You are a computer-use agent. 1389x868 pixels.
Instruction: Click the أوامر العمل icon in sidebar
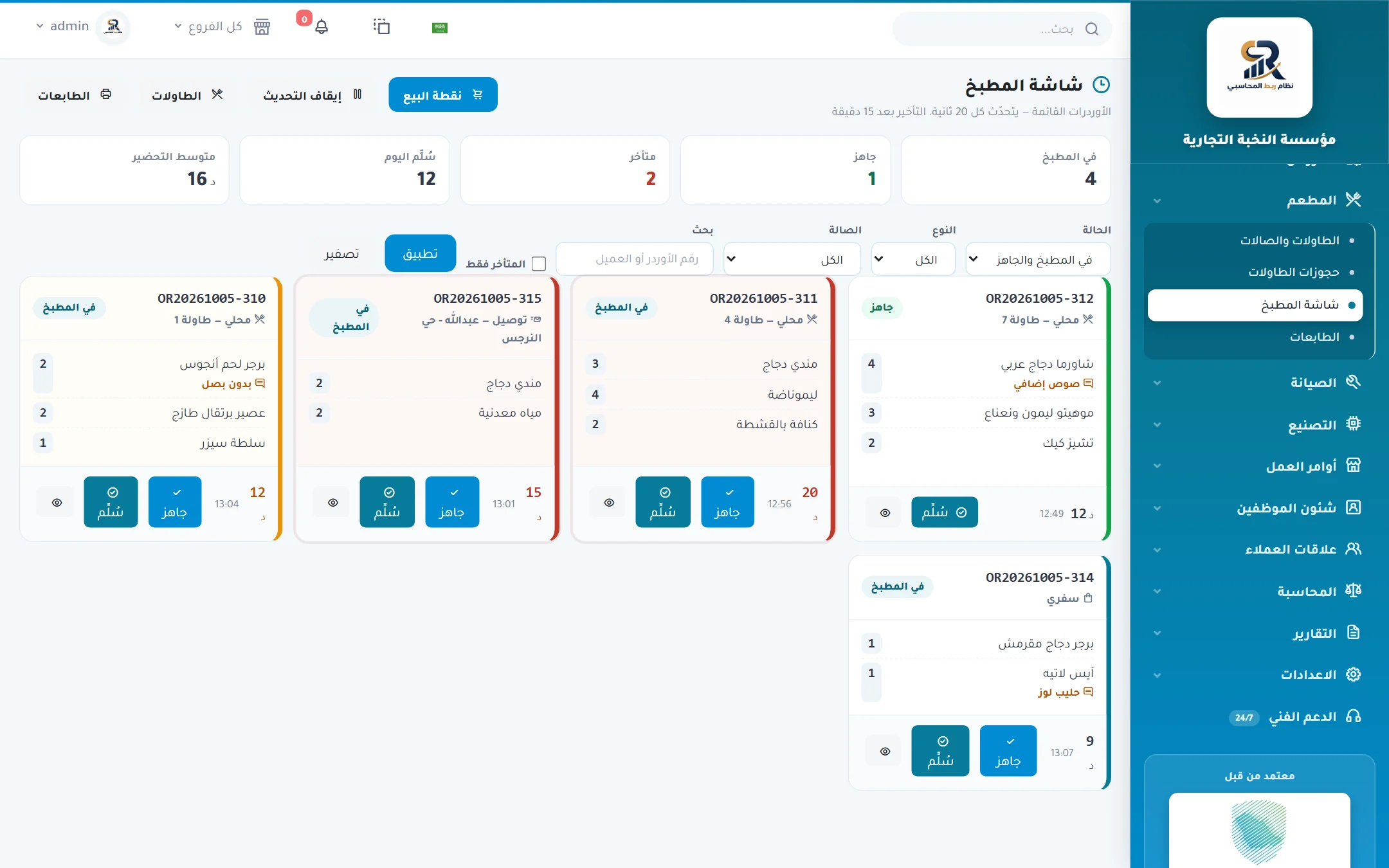[1353, 466]
